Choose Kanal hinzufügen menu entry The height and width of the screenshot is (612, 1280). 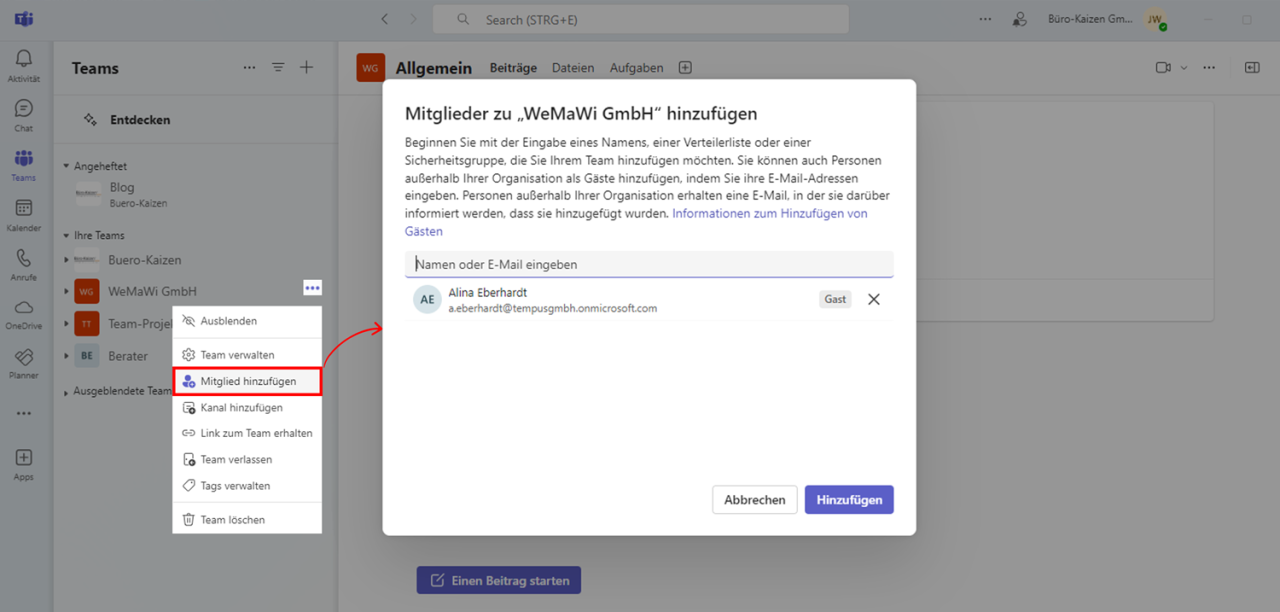(x=247, y=407)
